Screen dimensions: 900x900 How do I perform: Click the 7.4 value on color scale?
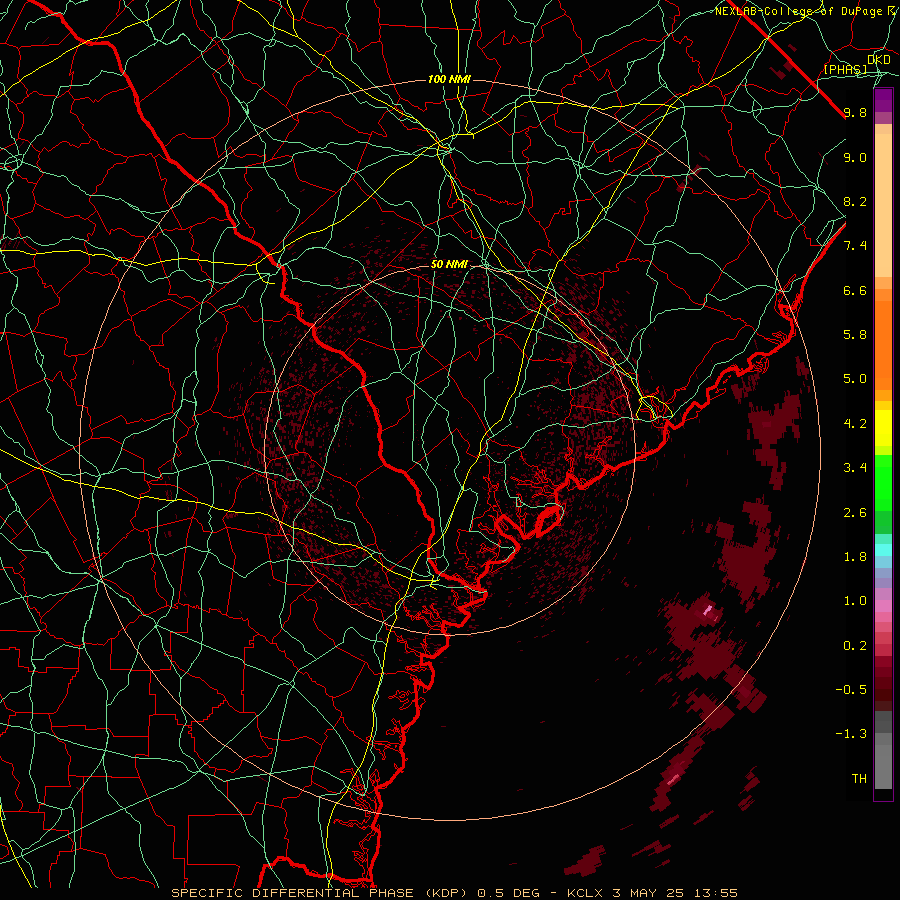pyautogui.click(x=855, y=246)
